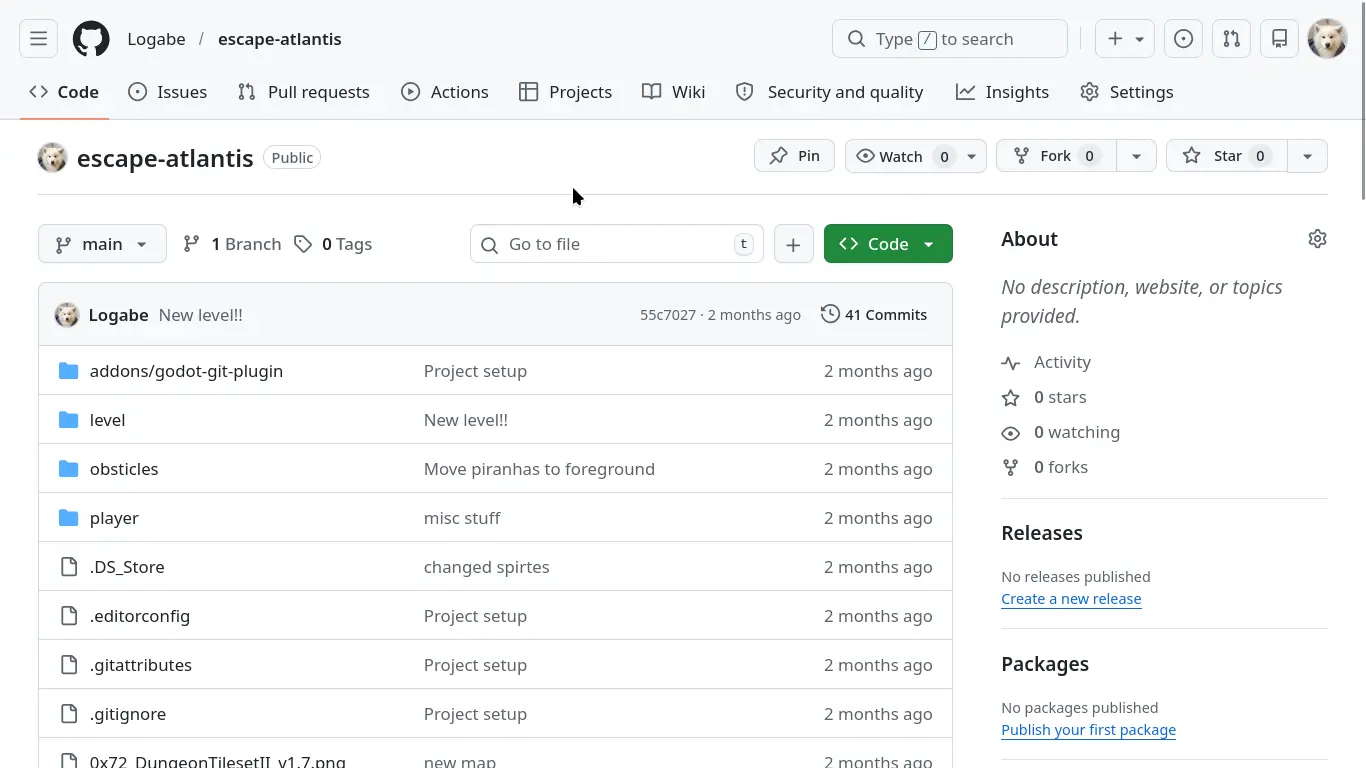Open Move piranhas to foreground commit
Viewport: 1366px width, 768px height.
[x=539, y=469]
